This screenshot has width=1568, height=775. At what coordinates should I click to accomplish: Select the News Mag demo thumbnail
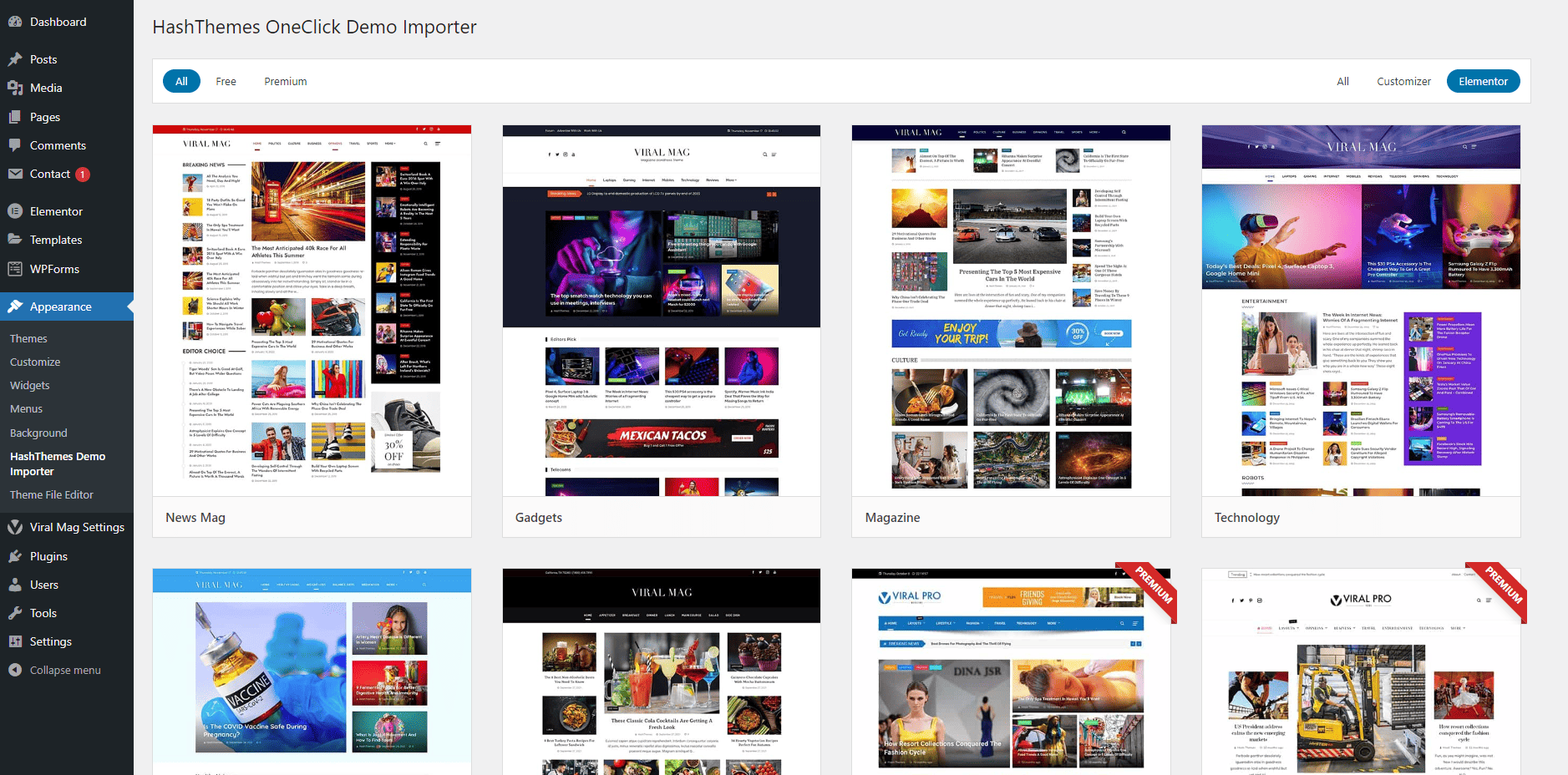[x=312, y=311]
